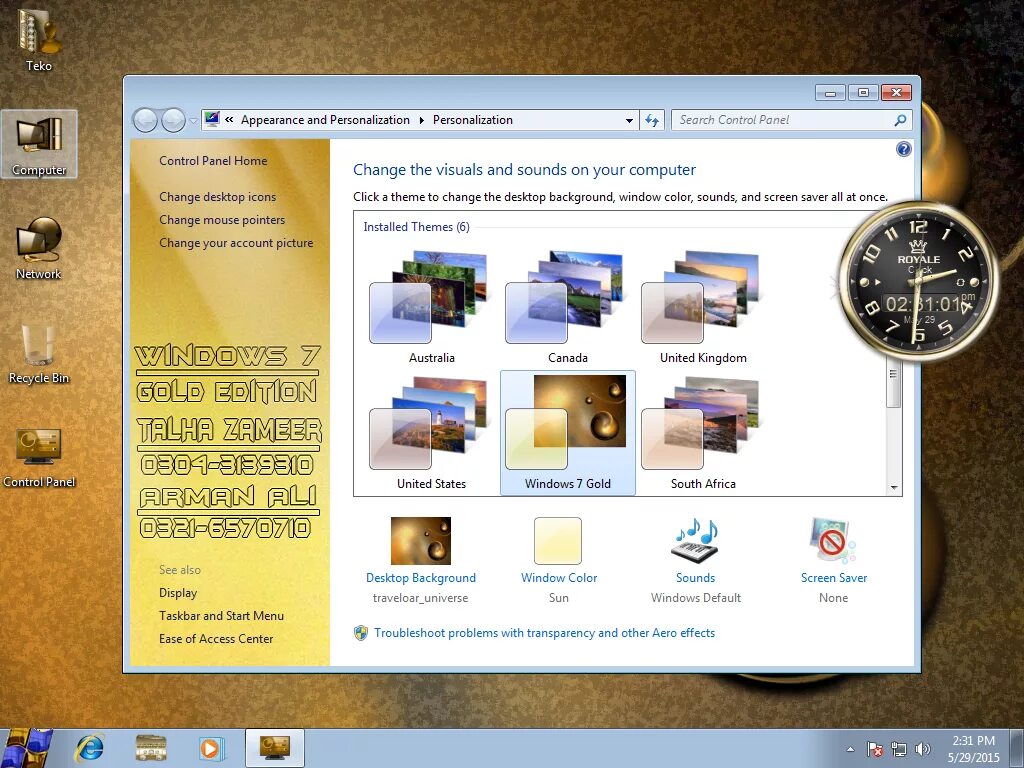Maximize the Personalization window
Screen dimensions: 1024x768
coord(863,93)
